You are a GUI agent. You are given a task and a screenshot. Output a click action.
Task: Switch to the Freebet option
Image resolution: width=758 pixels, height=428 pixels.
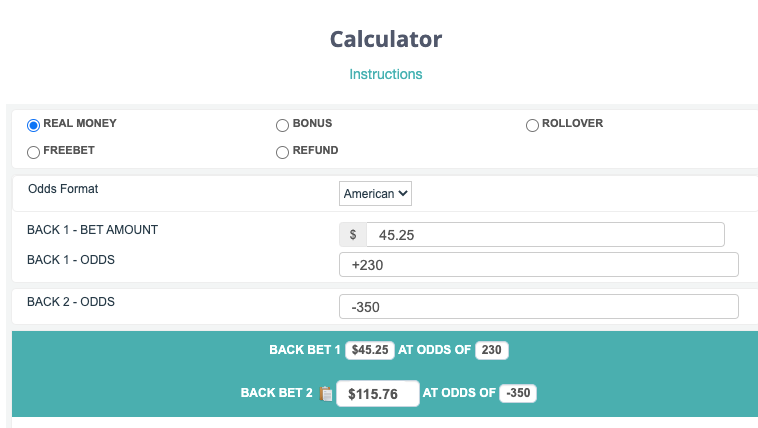pyautogui.click(x=33, y=152)
